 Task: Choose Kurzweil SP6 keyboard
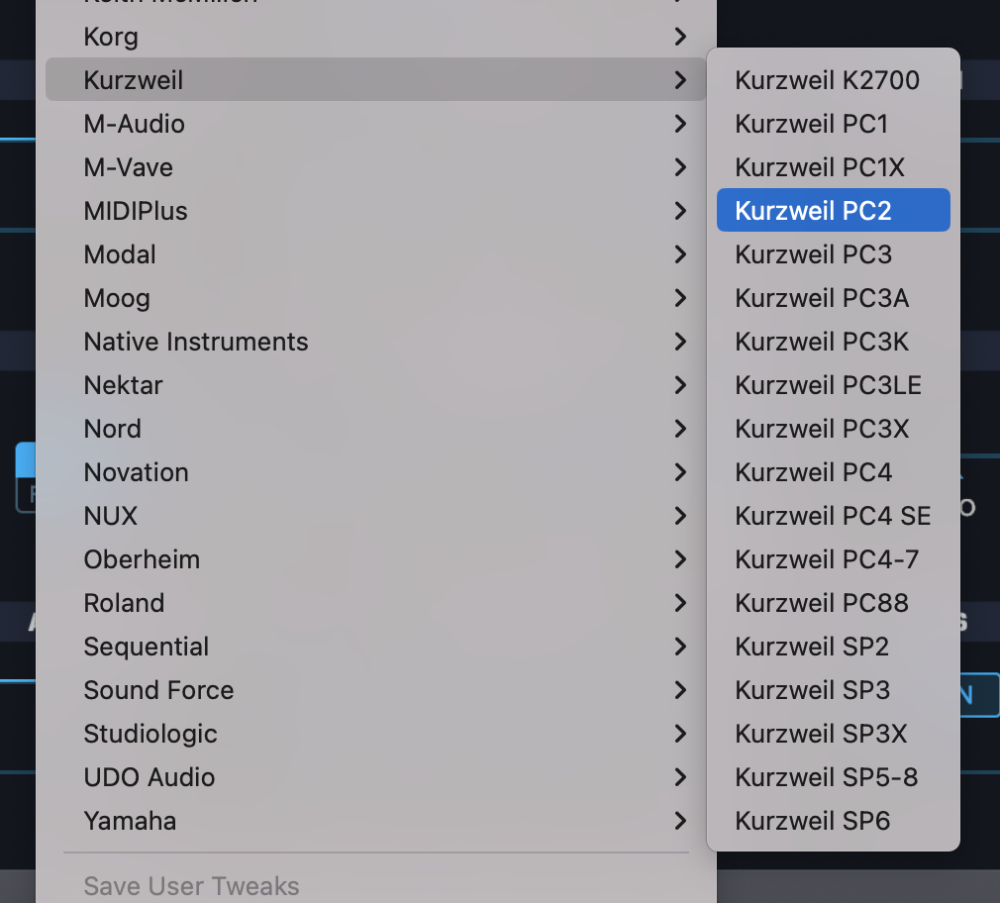812,821
